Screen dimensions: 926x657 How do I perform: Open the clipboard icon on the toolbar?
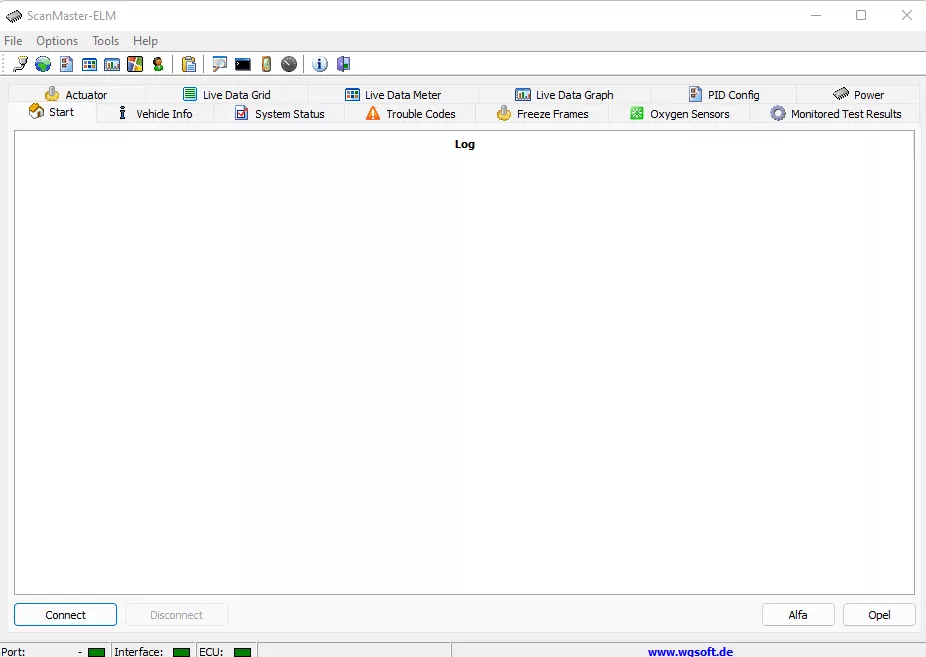[x=189, y=63]
